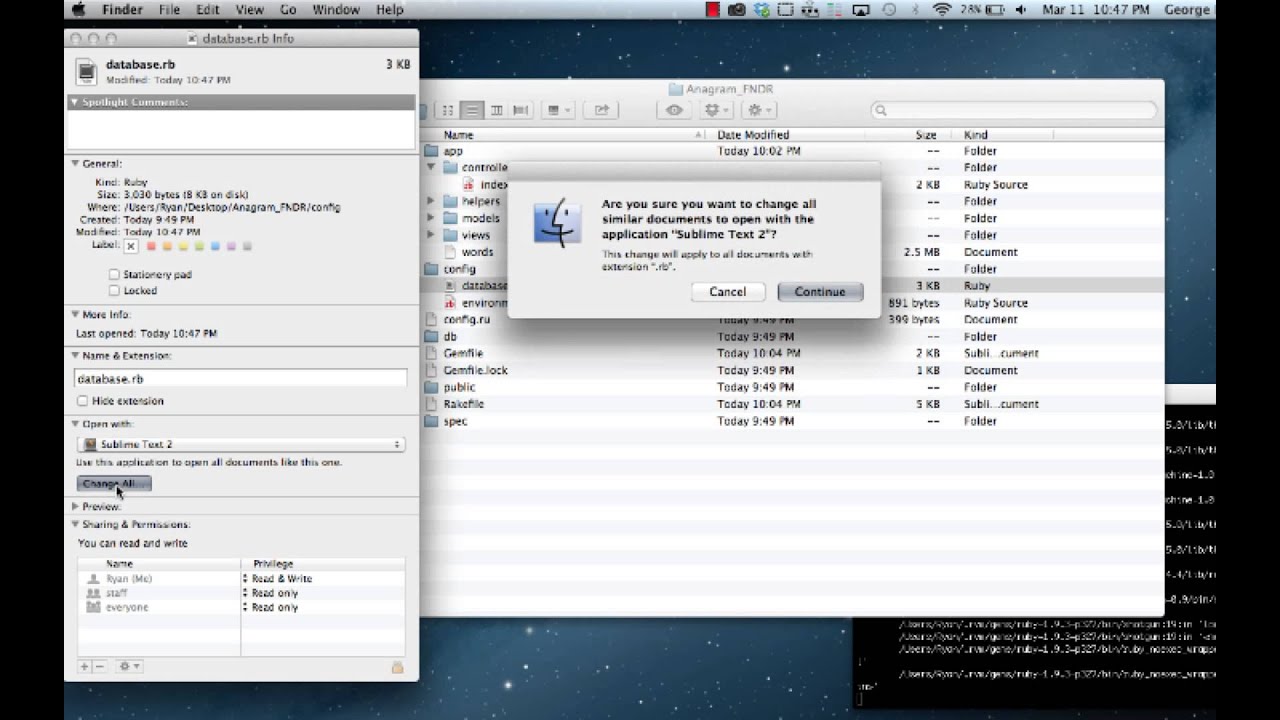Open the Action gear menu in Finder toolbar
1280x720 pixels.
(760, 110)
